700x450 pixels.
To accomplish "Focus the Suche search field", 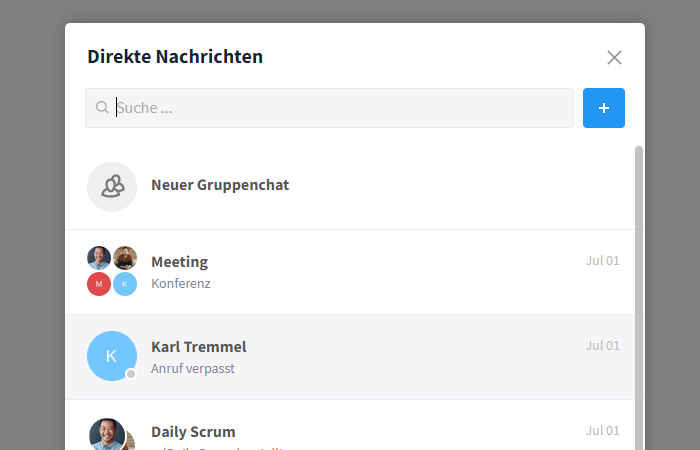I will [329, 108].
